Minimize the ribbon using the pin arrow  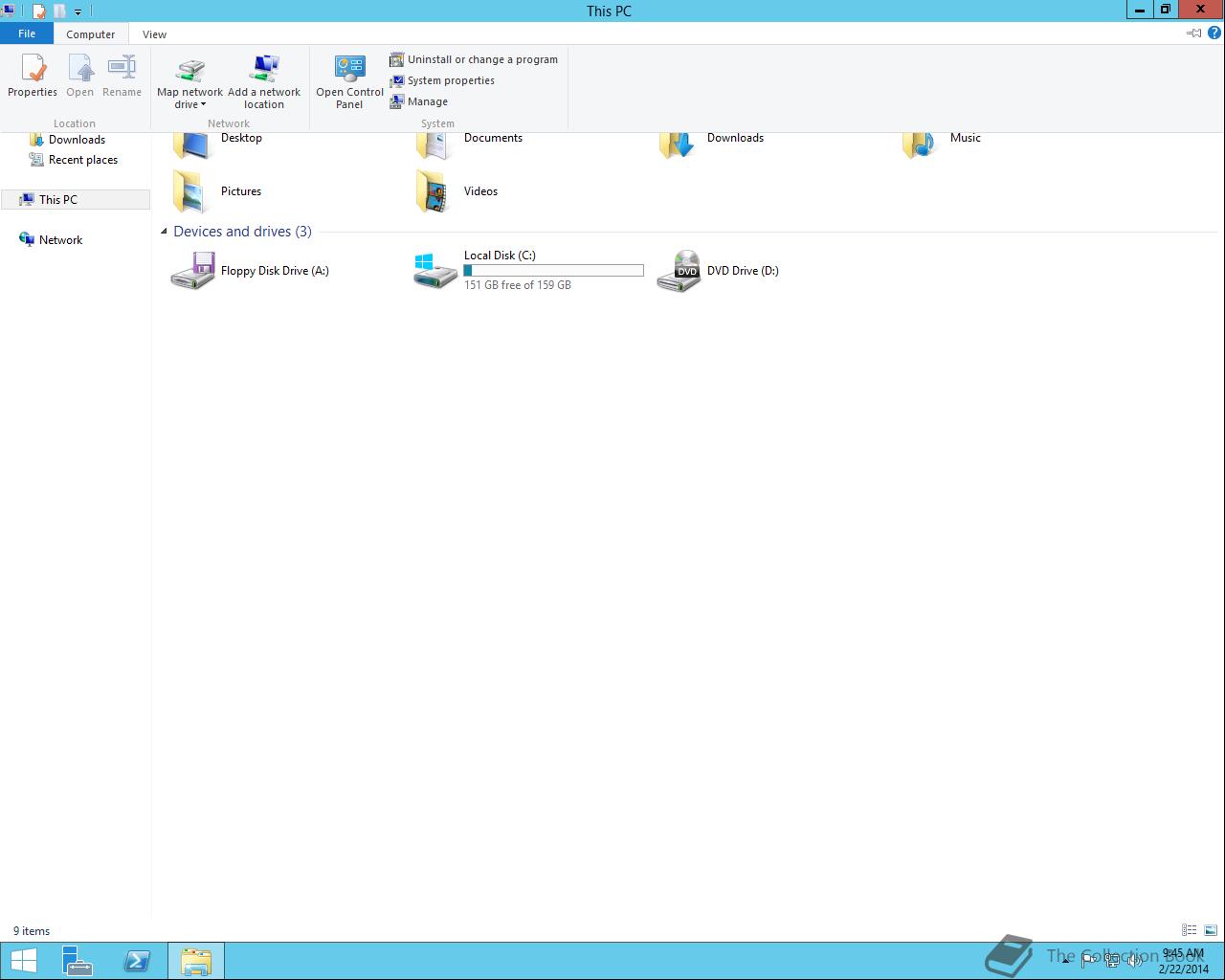pyautogui.click(x=1193, y=33)
